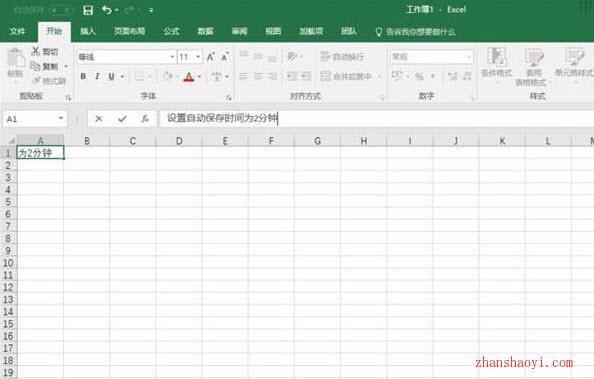Click the Redo arrow icon
Image resolution: width=594 pixels, height=379 pixels.
coord(129,10)
